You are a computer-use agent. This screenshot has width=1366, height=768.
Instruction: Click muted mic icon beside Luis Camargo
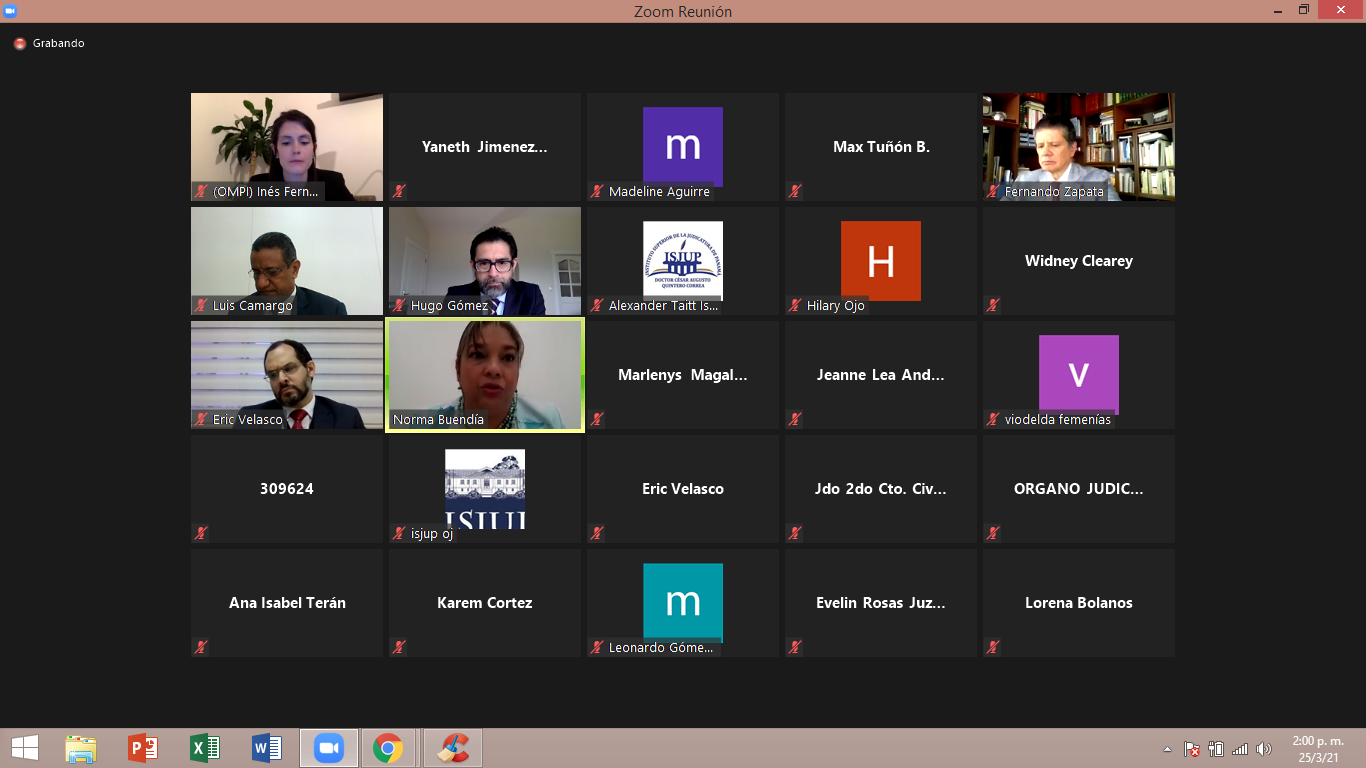[201, 305]
